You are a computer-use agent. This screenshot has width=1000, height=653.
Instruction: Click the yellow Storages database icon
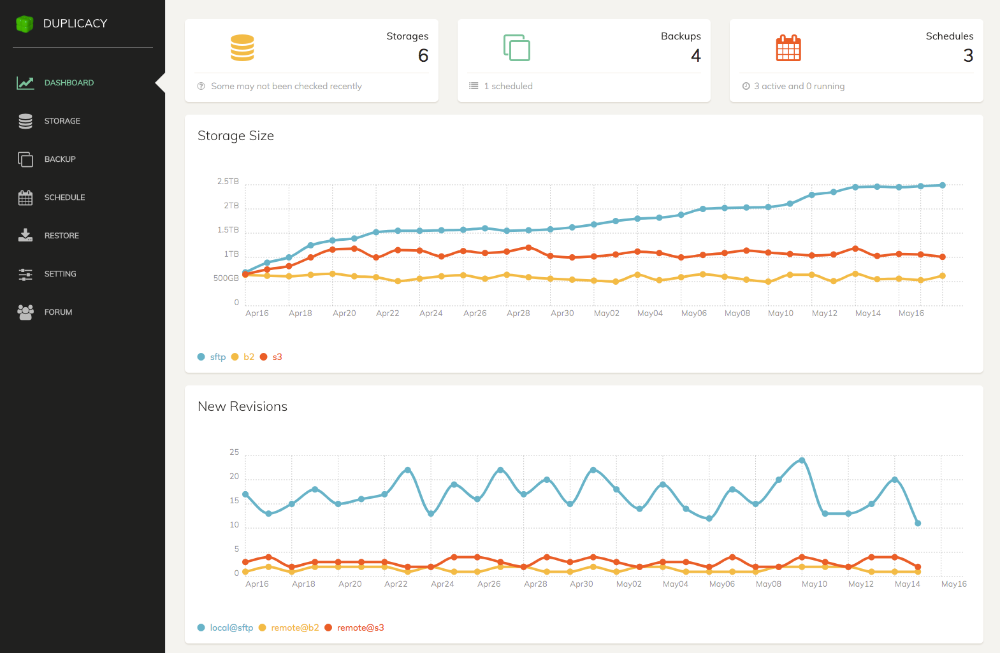pyautogui.click(x=243, y=48)
